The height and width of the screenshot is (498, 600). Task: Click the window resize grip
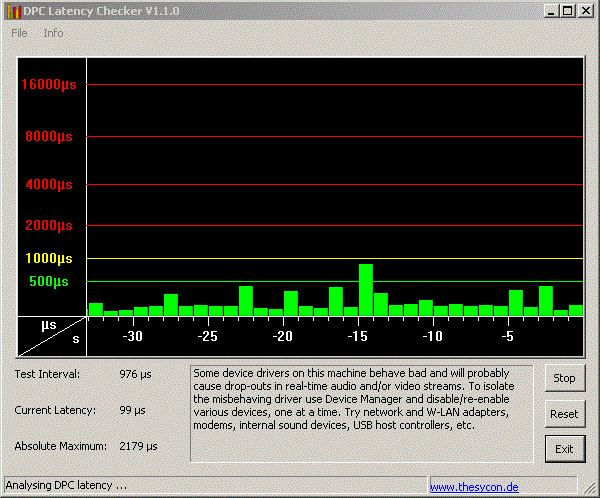[591, 488]
